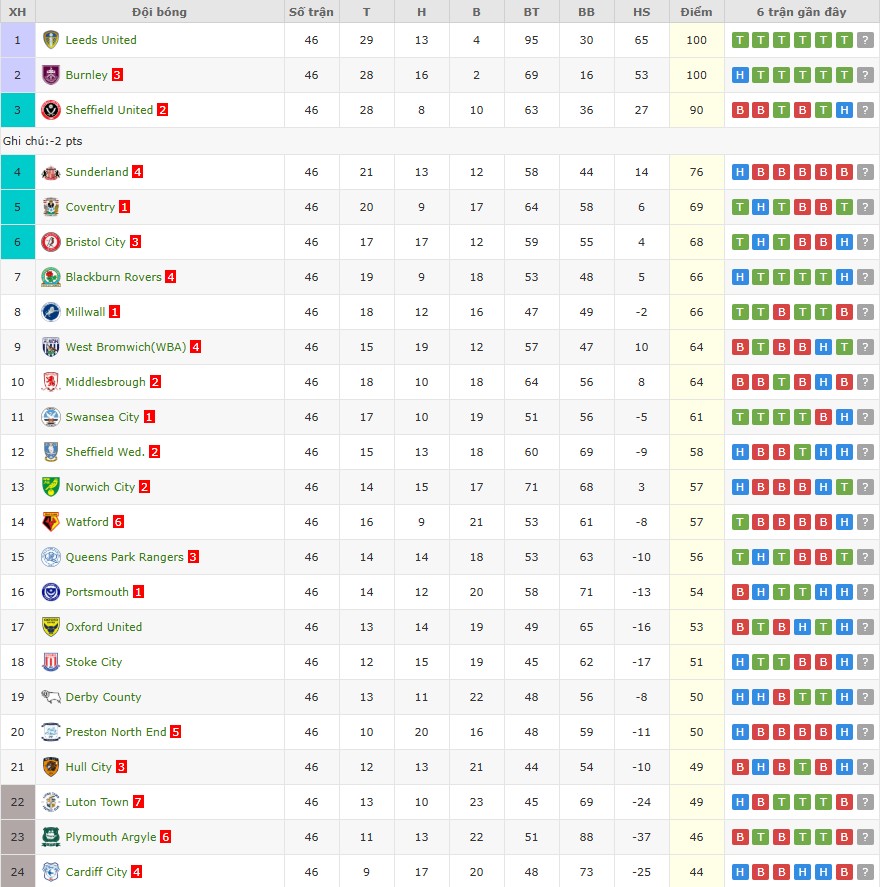
Task: Click the Cardiff City club crest
Action: pos(51,872)
